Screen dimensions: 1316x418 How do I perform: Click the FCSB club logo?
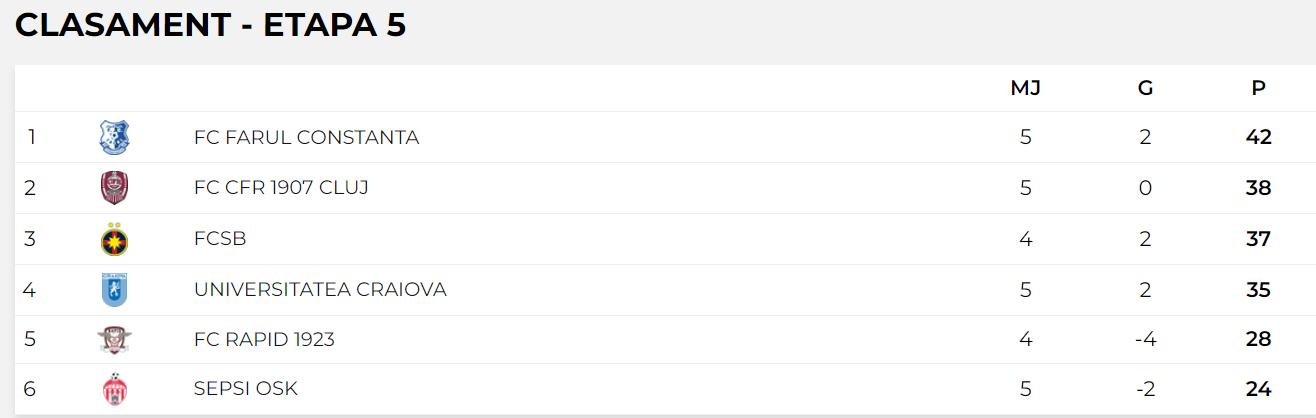[x=114, y=239]
